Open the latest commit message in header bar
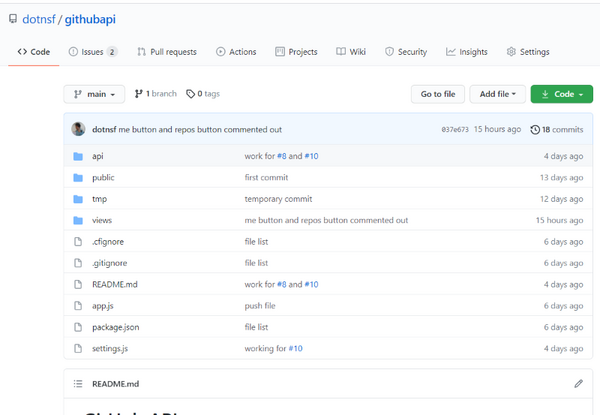600x415 pixels. [x=200, y=130]
